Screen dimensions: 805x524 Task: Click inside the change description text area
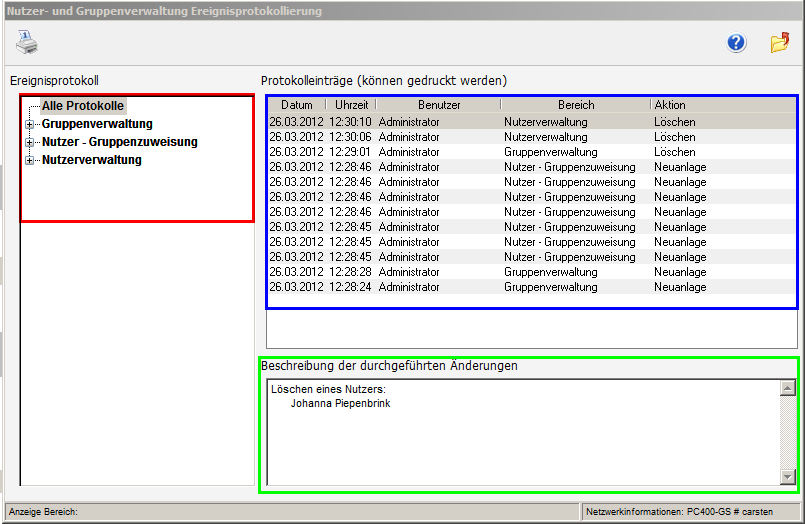point(520,440)
